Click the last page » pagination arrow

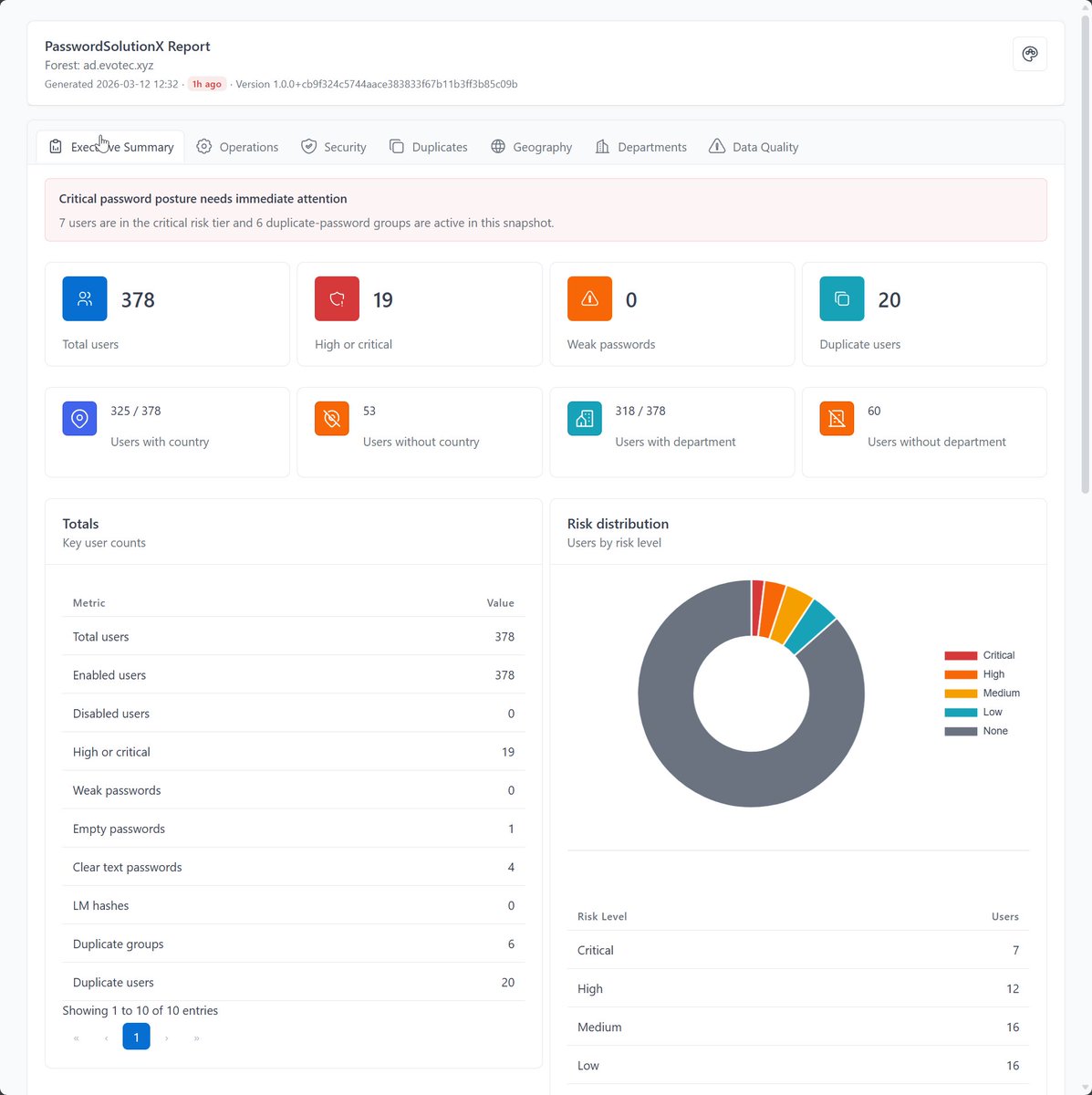(196, 1038)
